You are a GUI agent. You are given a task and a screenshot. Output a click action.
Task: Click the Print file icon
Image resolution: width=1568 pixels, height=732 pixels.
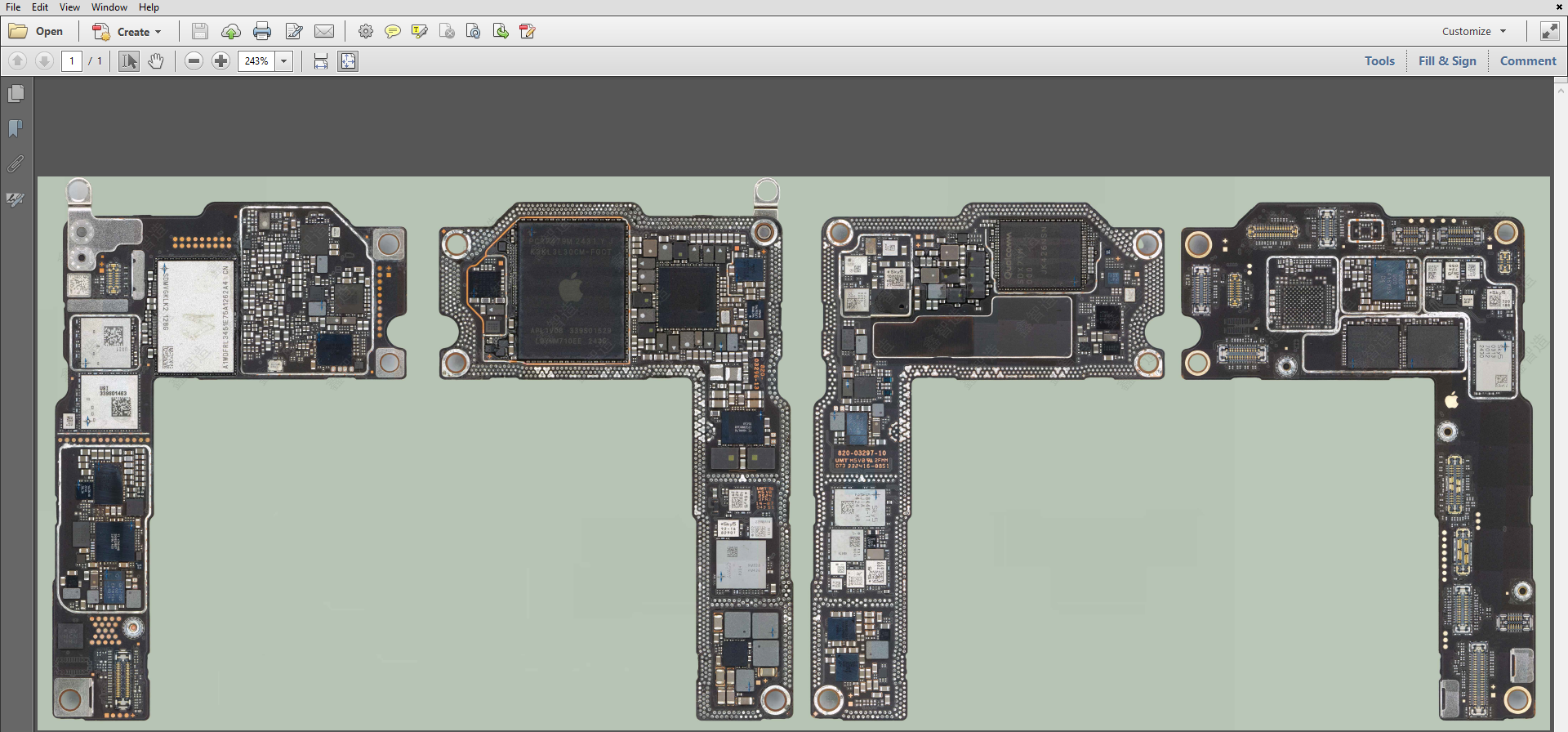262,32
